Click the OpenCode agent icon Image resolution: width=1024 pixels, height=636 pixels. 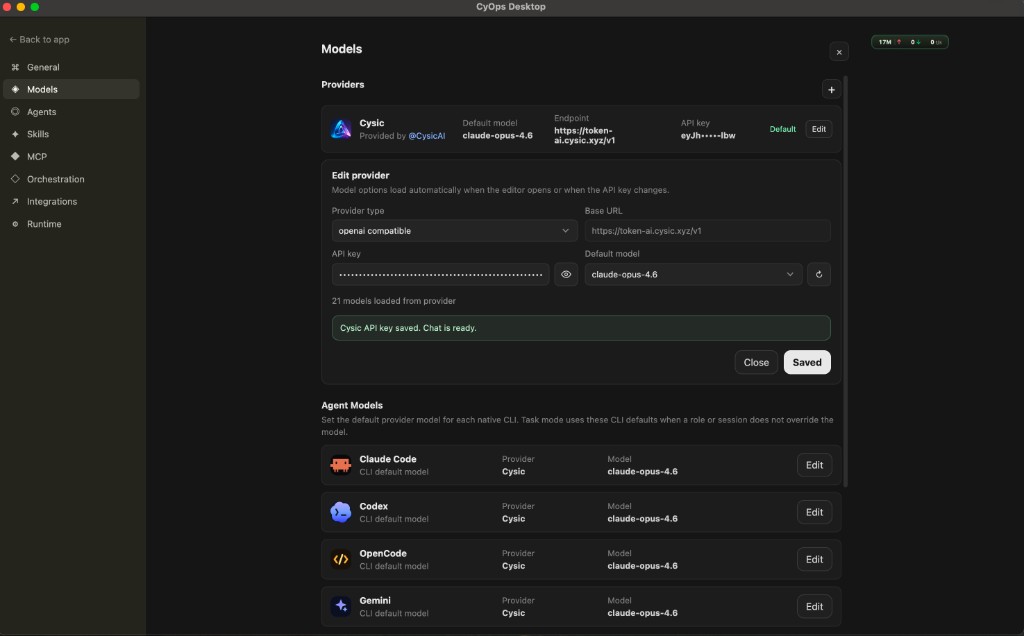341,560
